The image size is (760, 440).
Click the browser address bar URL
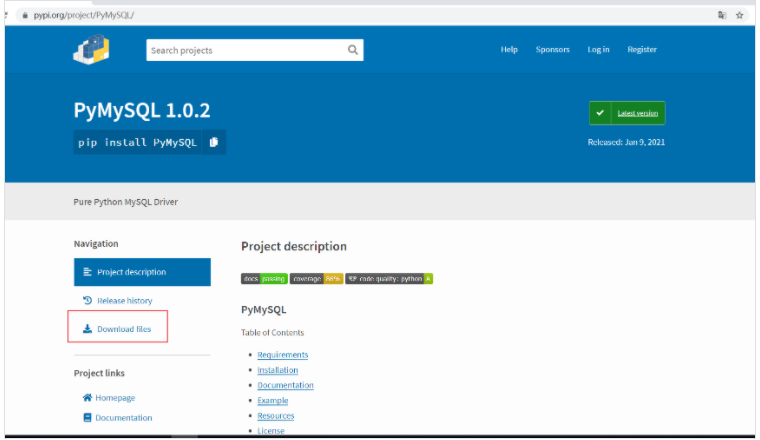tap(84, 15)
